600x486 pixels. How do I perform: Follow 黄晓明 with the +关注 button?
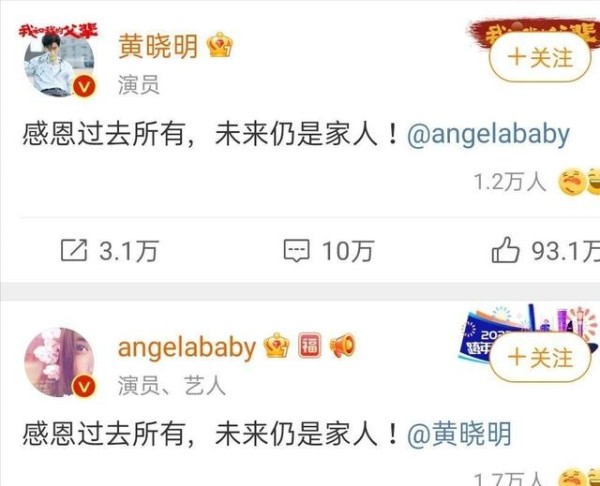click(x=540, y=57)
